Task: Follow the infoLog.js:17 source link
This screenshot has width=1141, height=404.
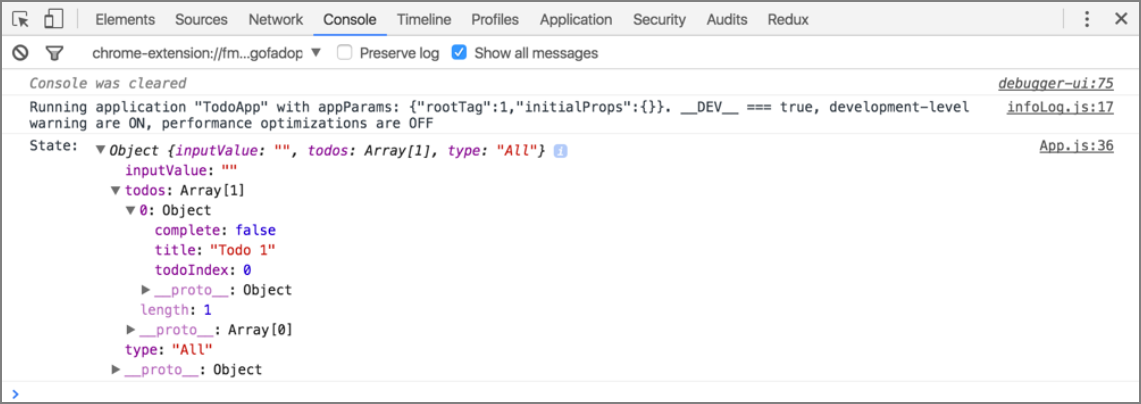Action: coord(1060,106)
